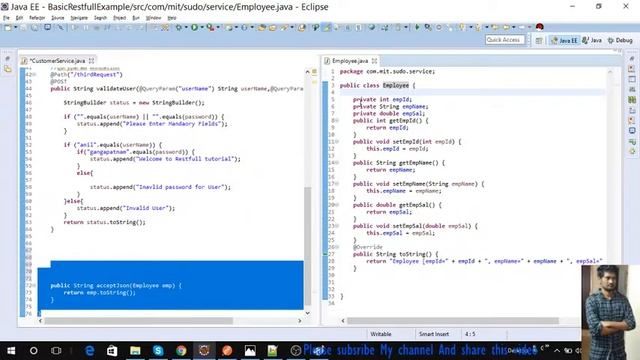Open the Help menu
Screen dimensions: 640x360
[172, 18]
